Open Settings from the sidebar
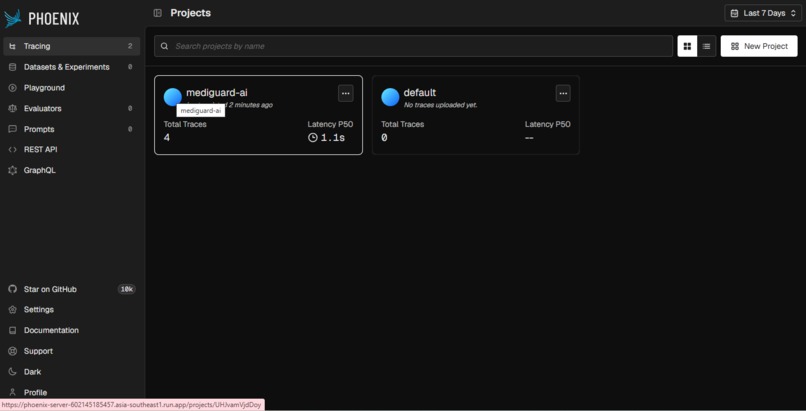The image size is (806, 411). click(x=71, y=310)
